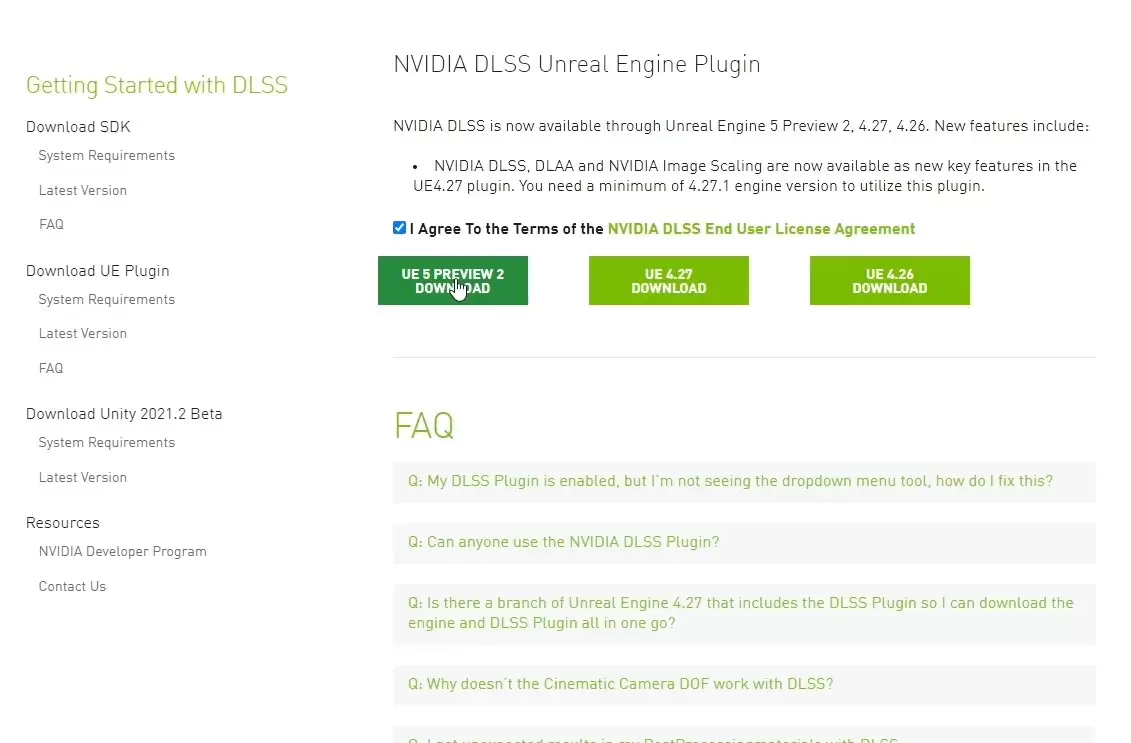Open System Requirements under Download UE Plugin

[106, 299]
